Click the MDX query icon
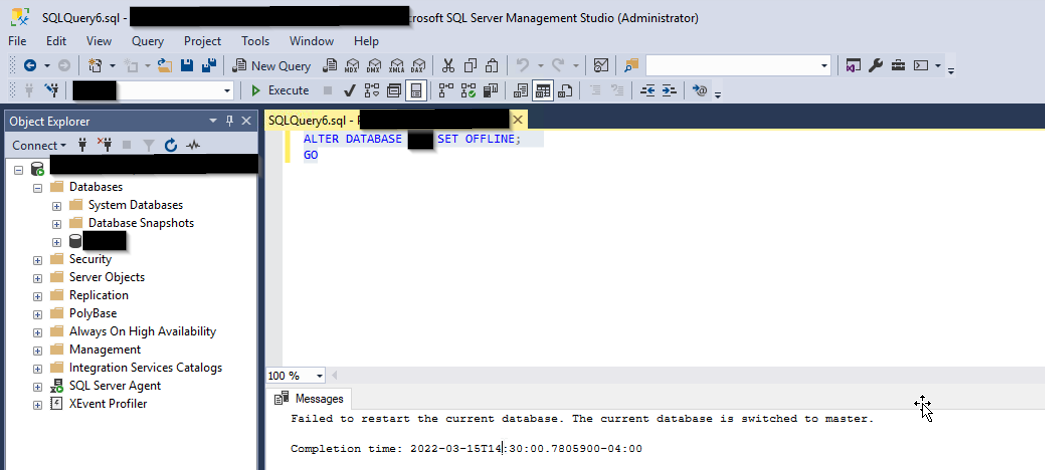Screen dimensions: 1045x473 (x=352, y=65)
